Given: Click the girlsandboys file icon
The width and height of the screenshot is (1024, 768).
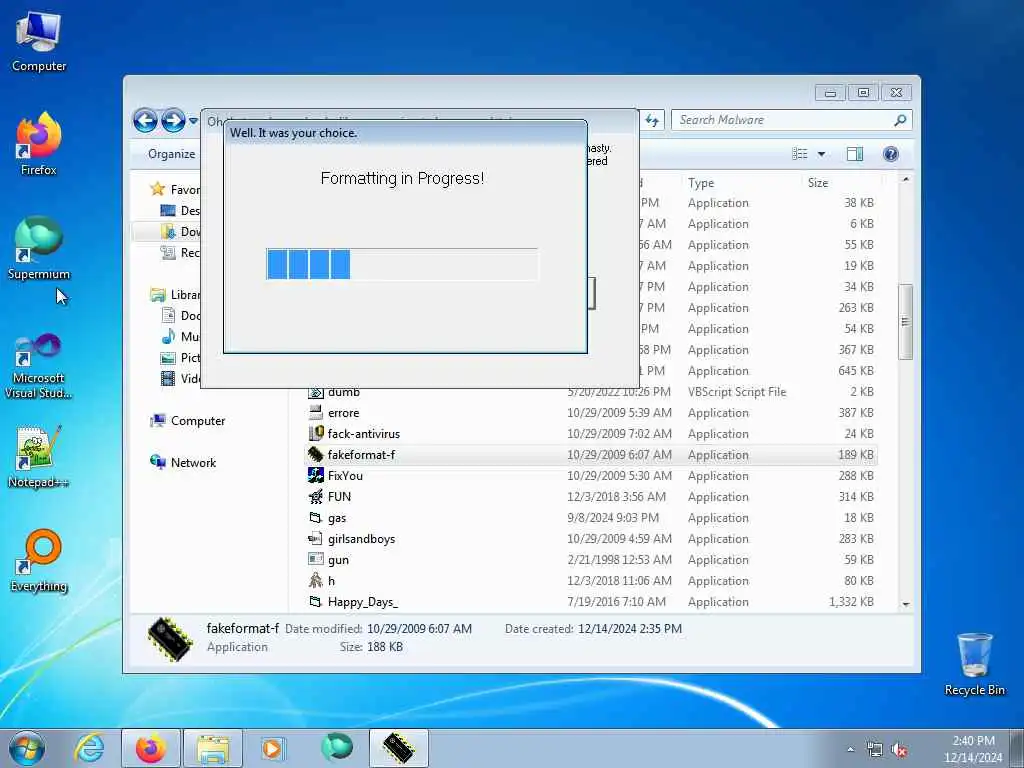Looking at the screenshot, I should [x=315, y=539].
